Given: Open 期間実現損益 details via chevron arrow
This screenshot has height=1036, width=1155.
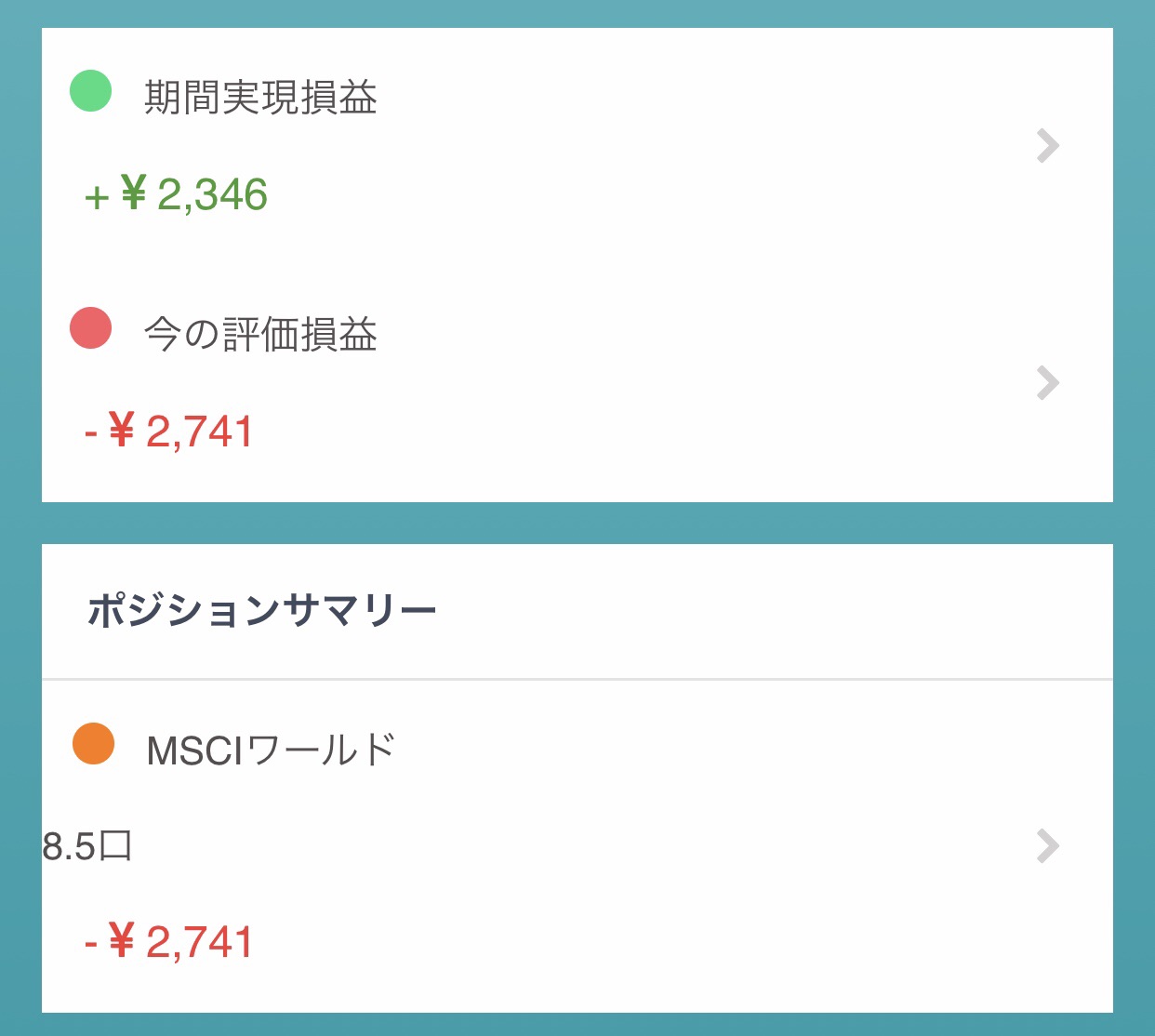Looking at the screenshot, I should coord(1048,146).
